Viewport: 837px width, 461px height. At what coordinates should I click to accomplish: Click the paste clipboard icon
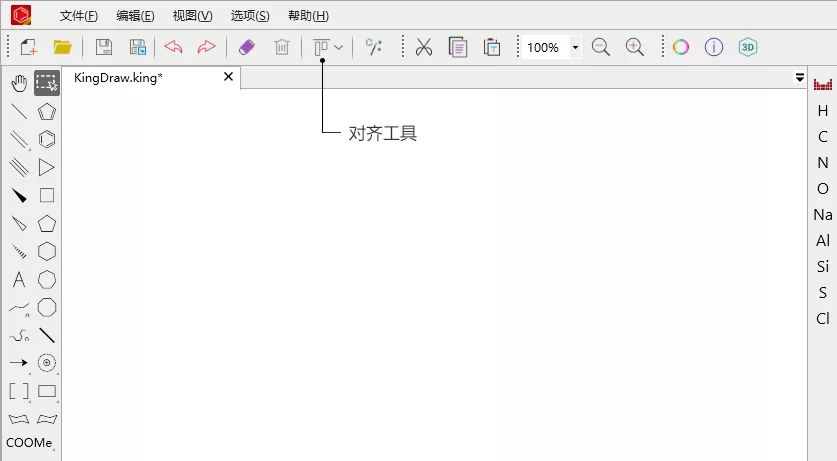pos(492,47)
